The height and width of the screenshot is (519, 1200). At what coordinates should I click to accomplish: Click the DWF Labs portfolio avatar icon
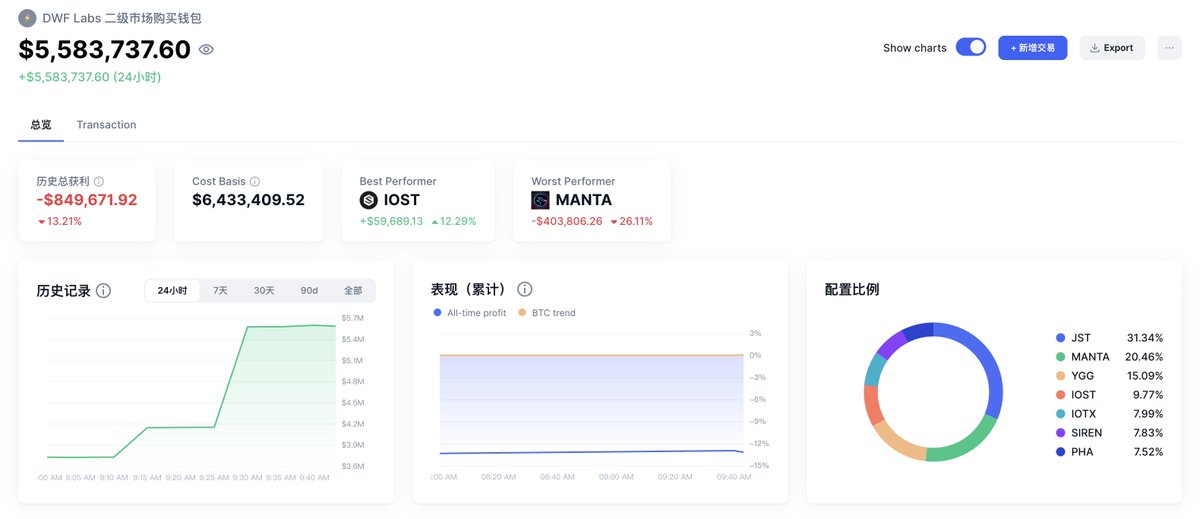coord(27,18)
